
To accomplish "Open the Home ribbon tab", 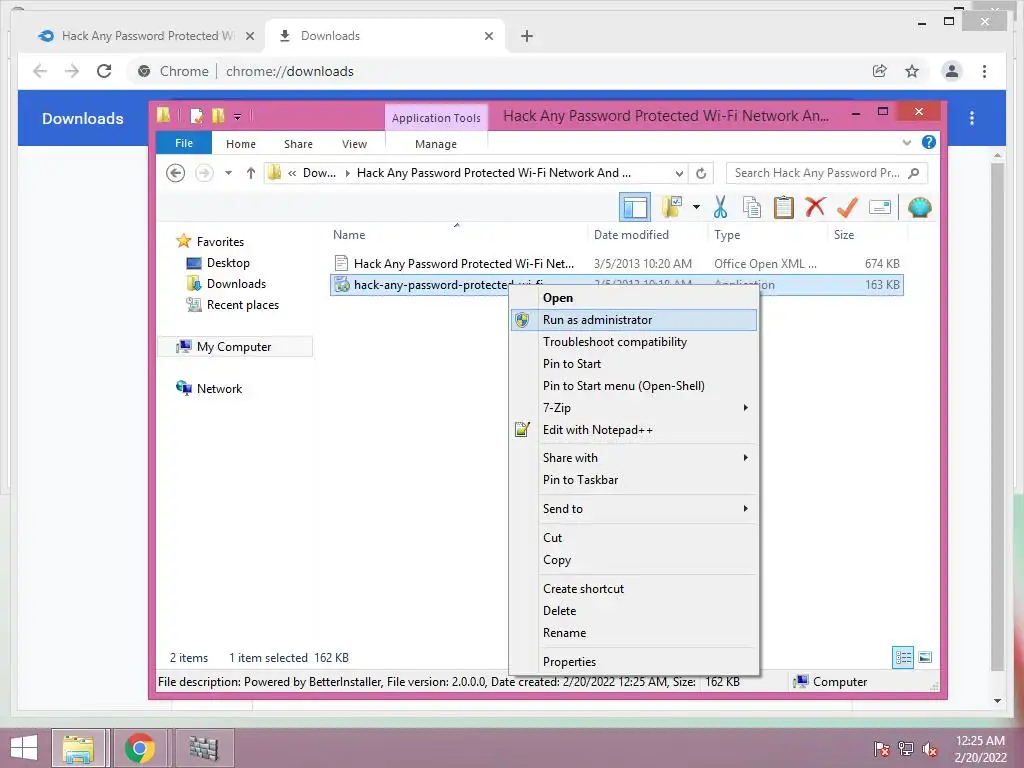I will click(x=241, y=144).
